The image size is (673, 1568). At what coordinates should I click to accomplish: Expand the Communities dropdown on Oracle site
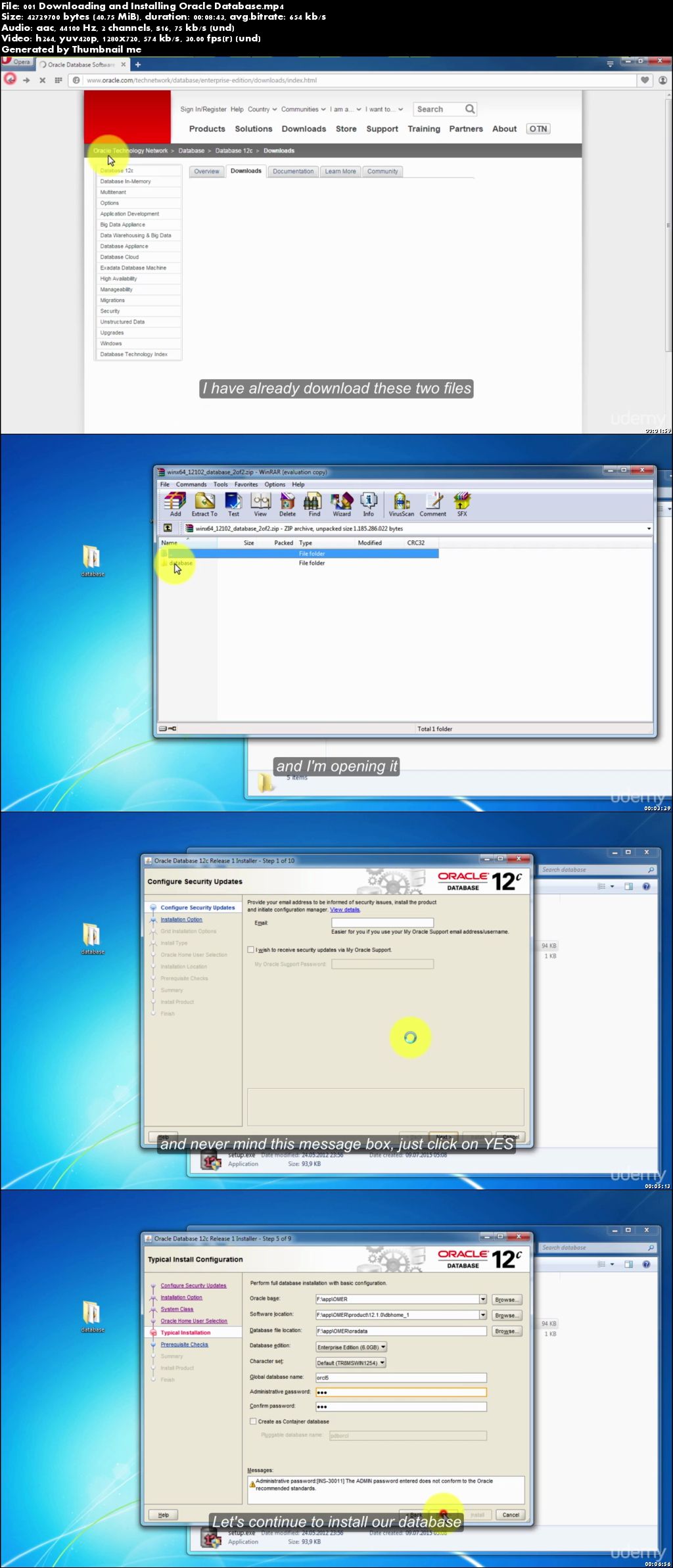coord(303,110)
